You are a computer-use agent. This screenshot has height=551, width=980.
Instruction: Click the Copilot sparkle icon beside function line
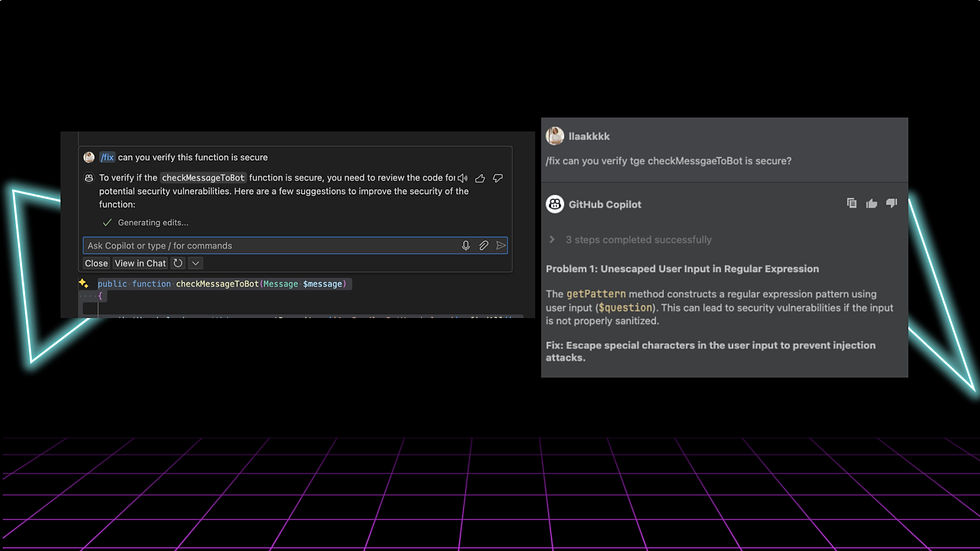[84, 284]
